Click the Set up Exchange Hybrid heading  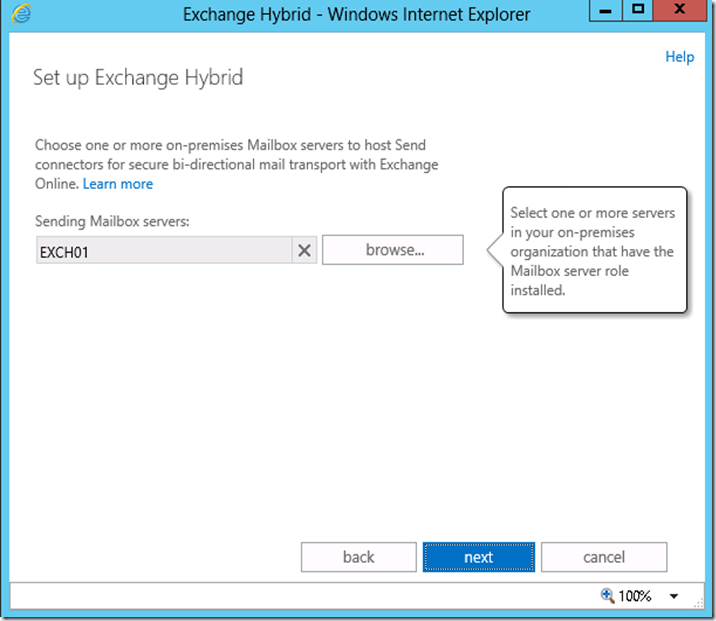(138, 78)
